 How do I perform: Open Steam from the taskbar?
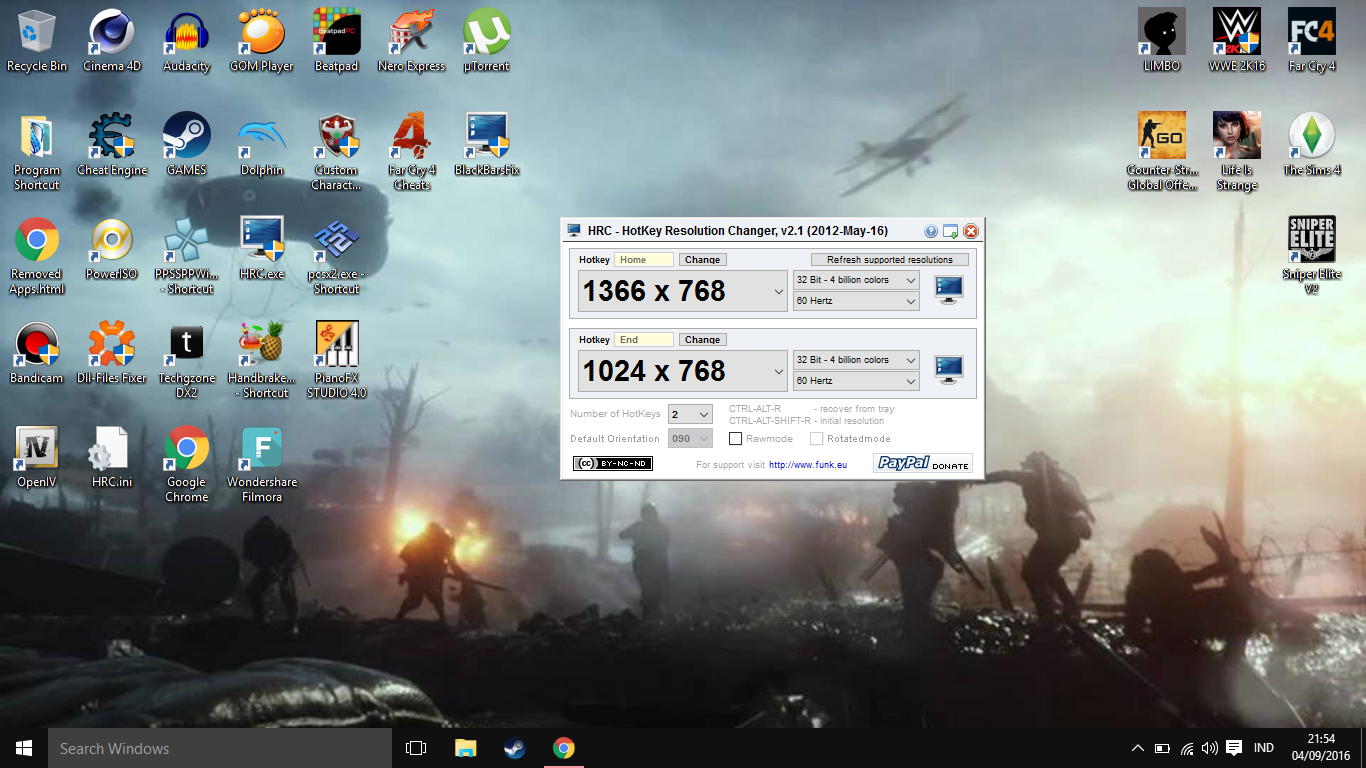(x=515, y=748)
